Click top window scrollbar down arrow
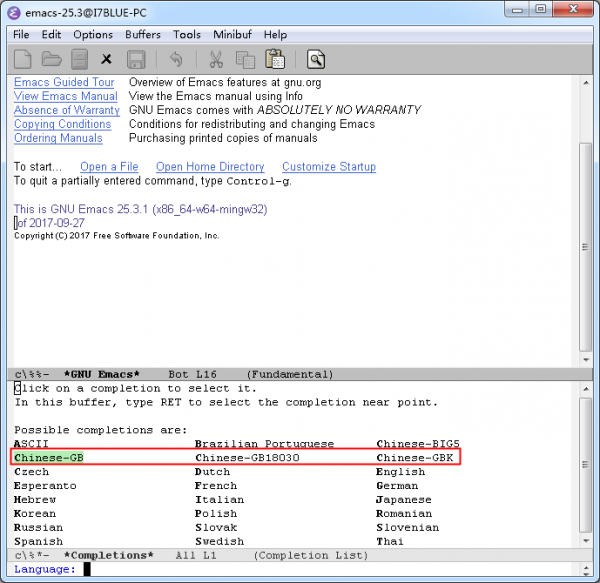Viewport: 600px width, 583px height. coord(586,360)
